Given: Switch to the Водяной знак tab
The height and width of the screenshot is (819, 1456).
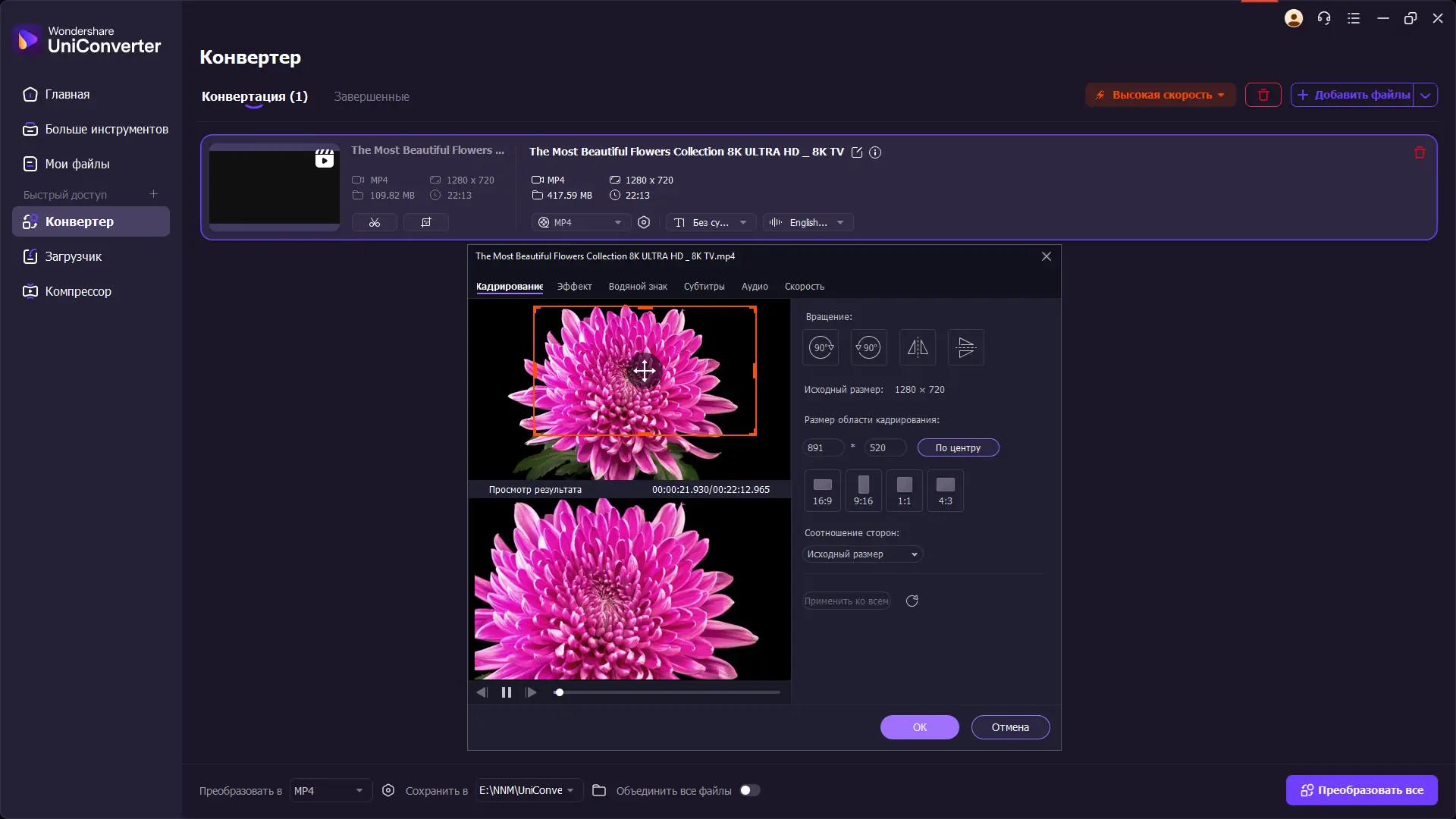Looking at the screenshot, I should [x=637, y=287].
